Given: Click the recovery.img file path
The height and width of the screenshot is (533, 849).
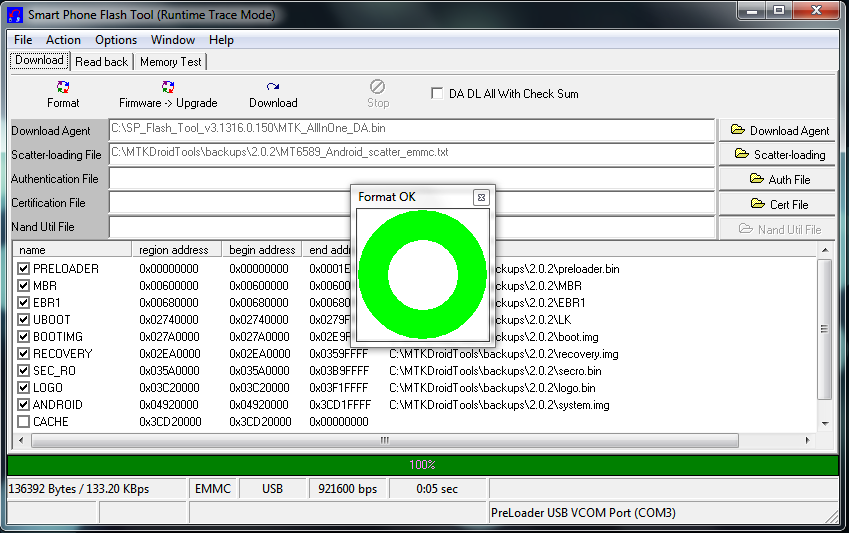Looking at the screenshot, I should [x=504, y=354].
